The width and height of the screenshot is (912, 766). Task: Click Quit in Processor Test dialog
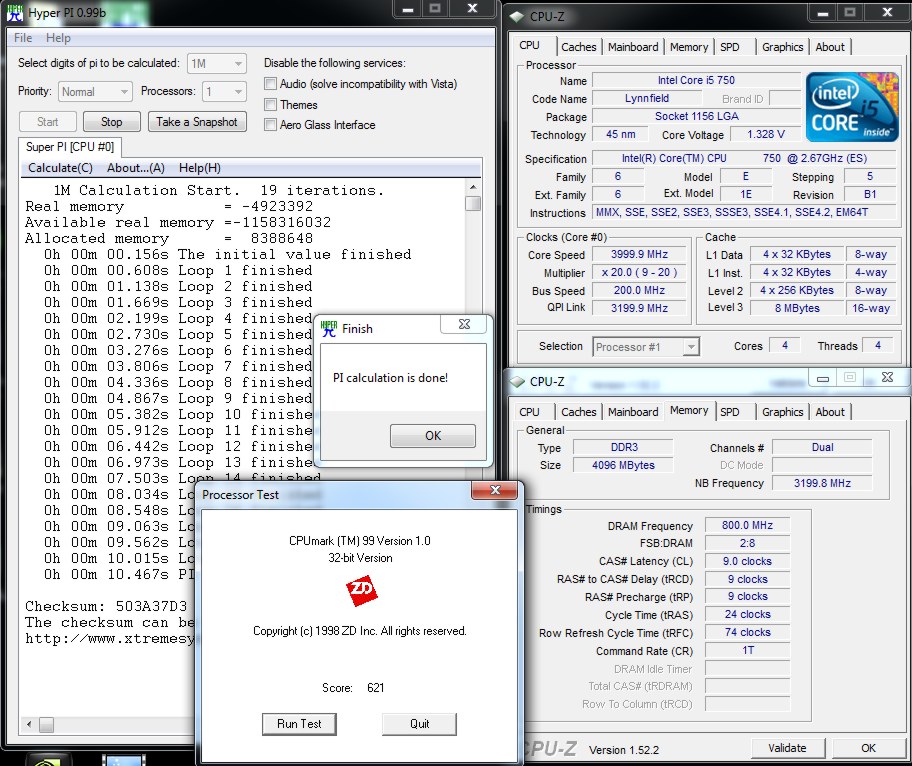click(419, 724)
